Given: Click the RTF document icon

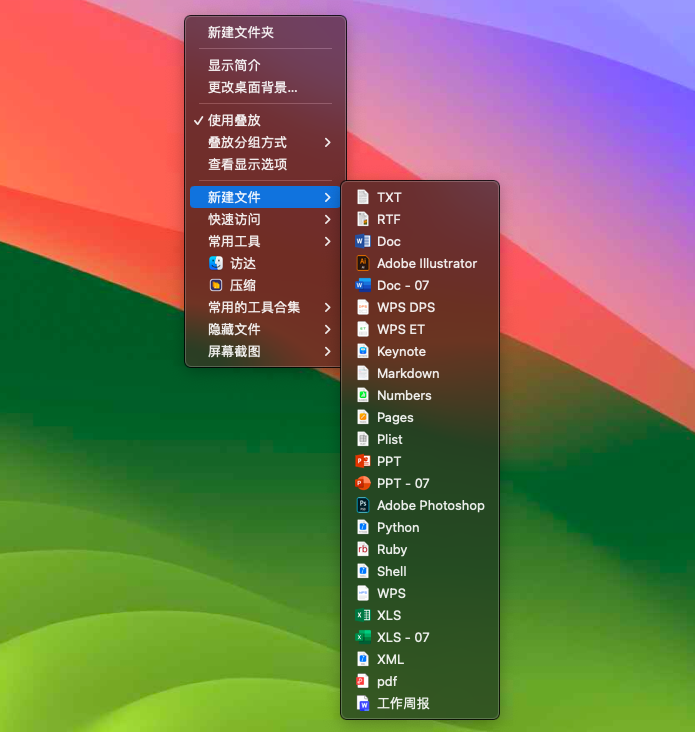Looking at the screenshot, I should coord(363,219).
